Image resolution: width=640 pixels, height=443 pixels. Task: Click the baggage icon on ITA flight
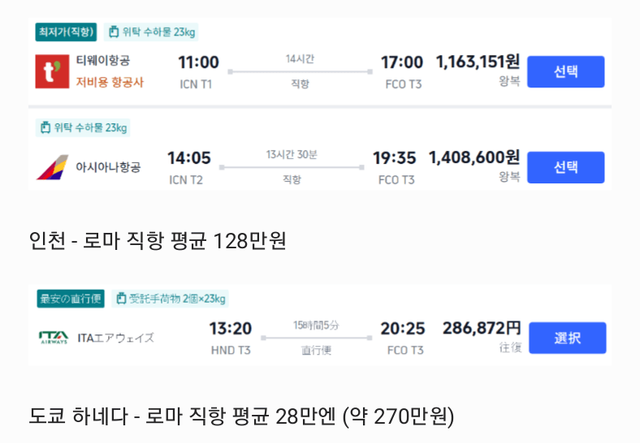[121, 298]
